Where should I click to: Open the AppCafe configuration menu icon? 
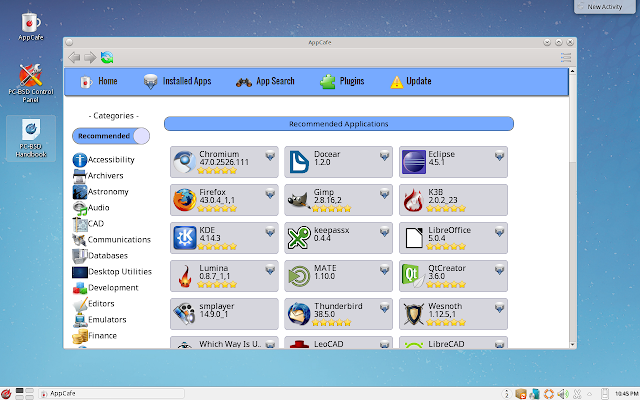566,58
